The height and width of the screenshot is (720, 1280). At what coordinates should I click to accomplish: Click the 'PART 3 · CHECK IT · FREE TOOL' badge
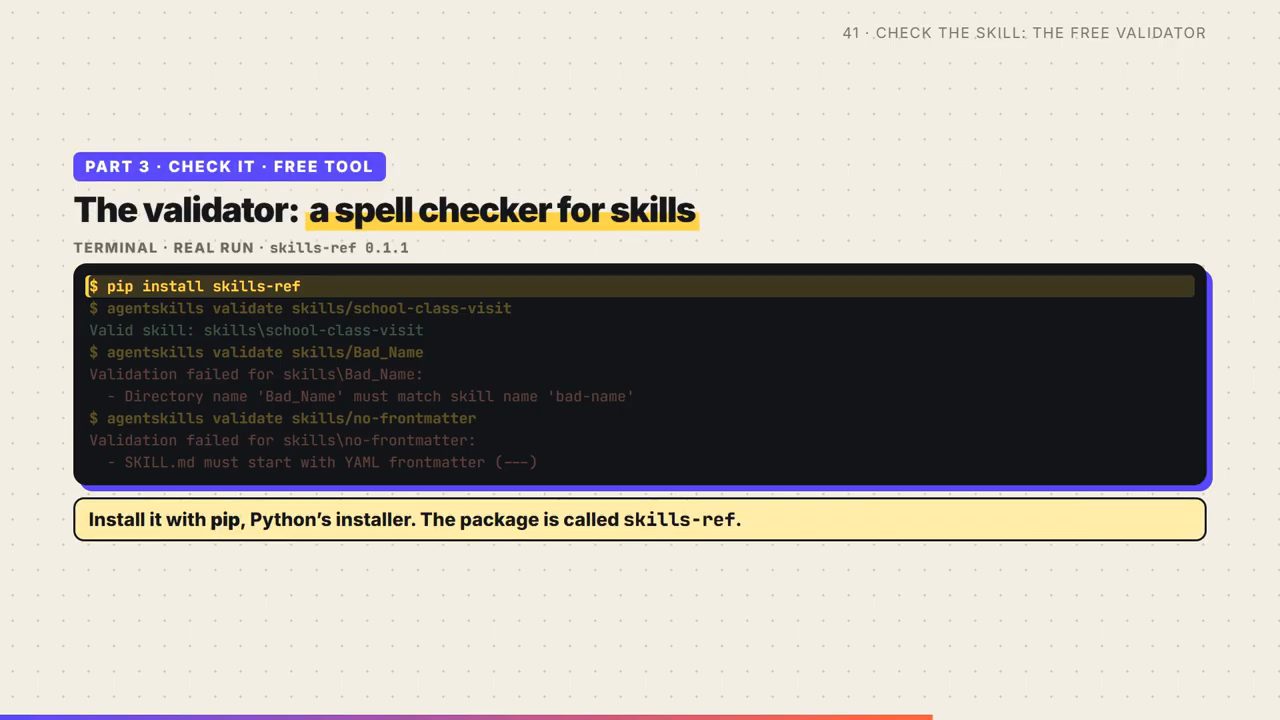pos(229,167)
